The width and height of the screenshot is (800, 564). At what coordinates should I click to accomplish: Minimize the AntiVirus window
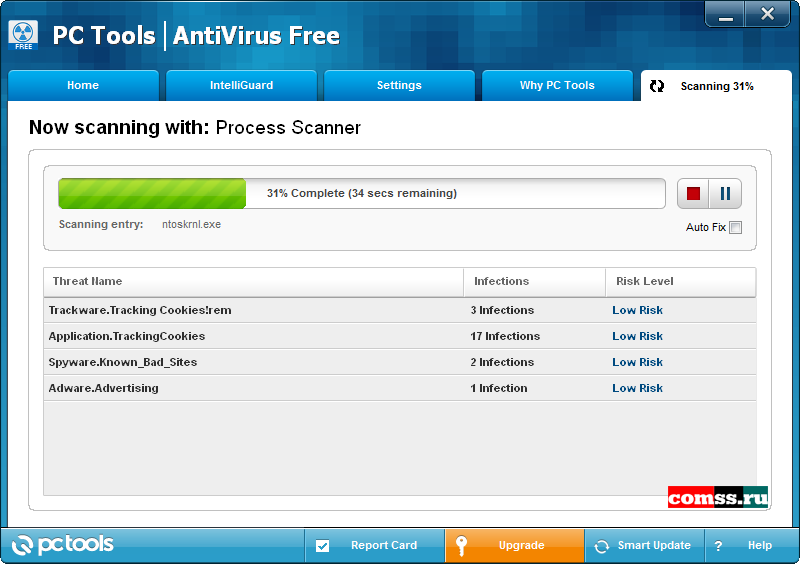(726, 14)
